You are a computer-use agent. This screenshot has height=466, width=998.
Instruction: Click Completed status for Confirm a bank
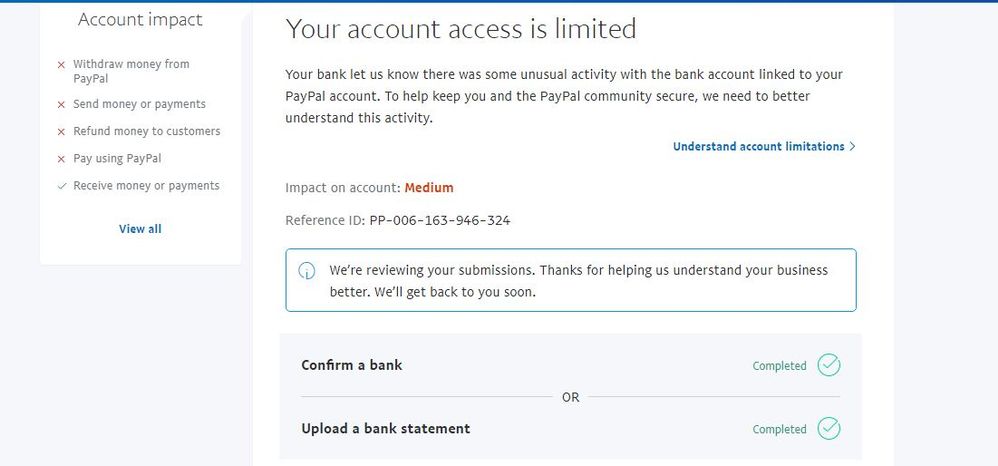[779, 366]
